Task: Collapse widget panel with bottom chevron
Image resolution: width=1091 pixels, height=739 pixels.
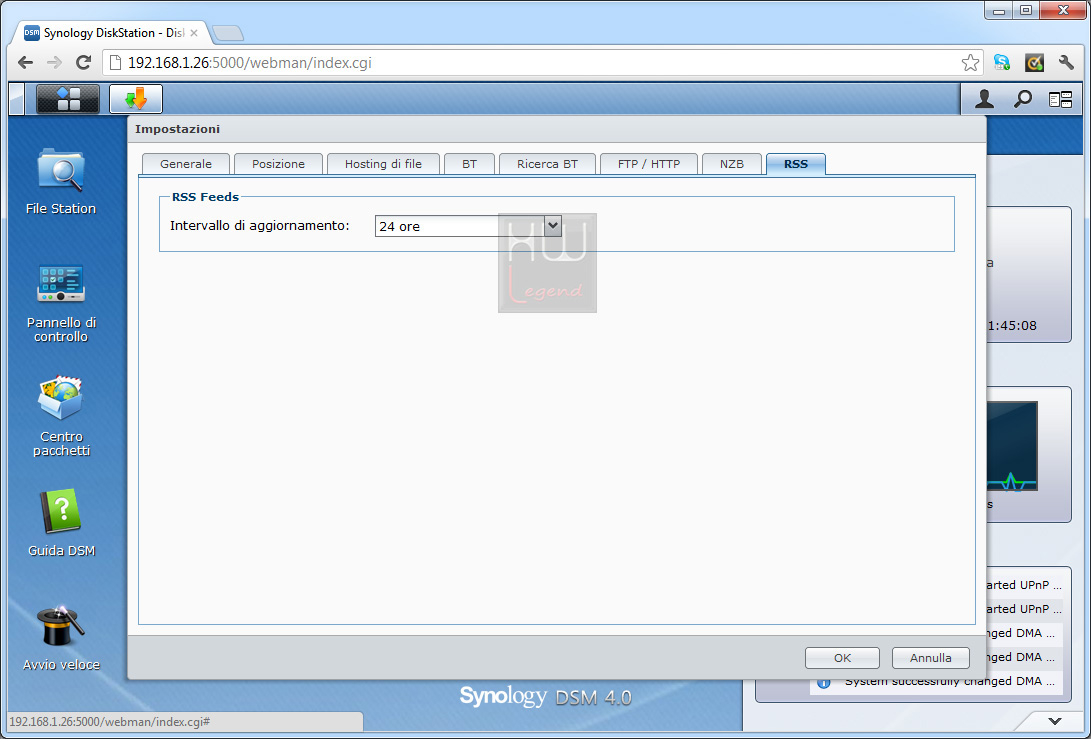Action: click(1055, 722)
